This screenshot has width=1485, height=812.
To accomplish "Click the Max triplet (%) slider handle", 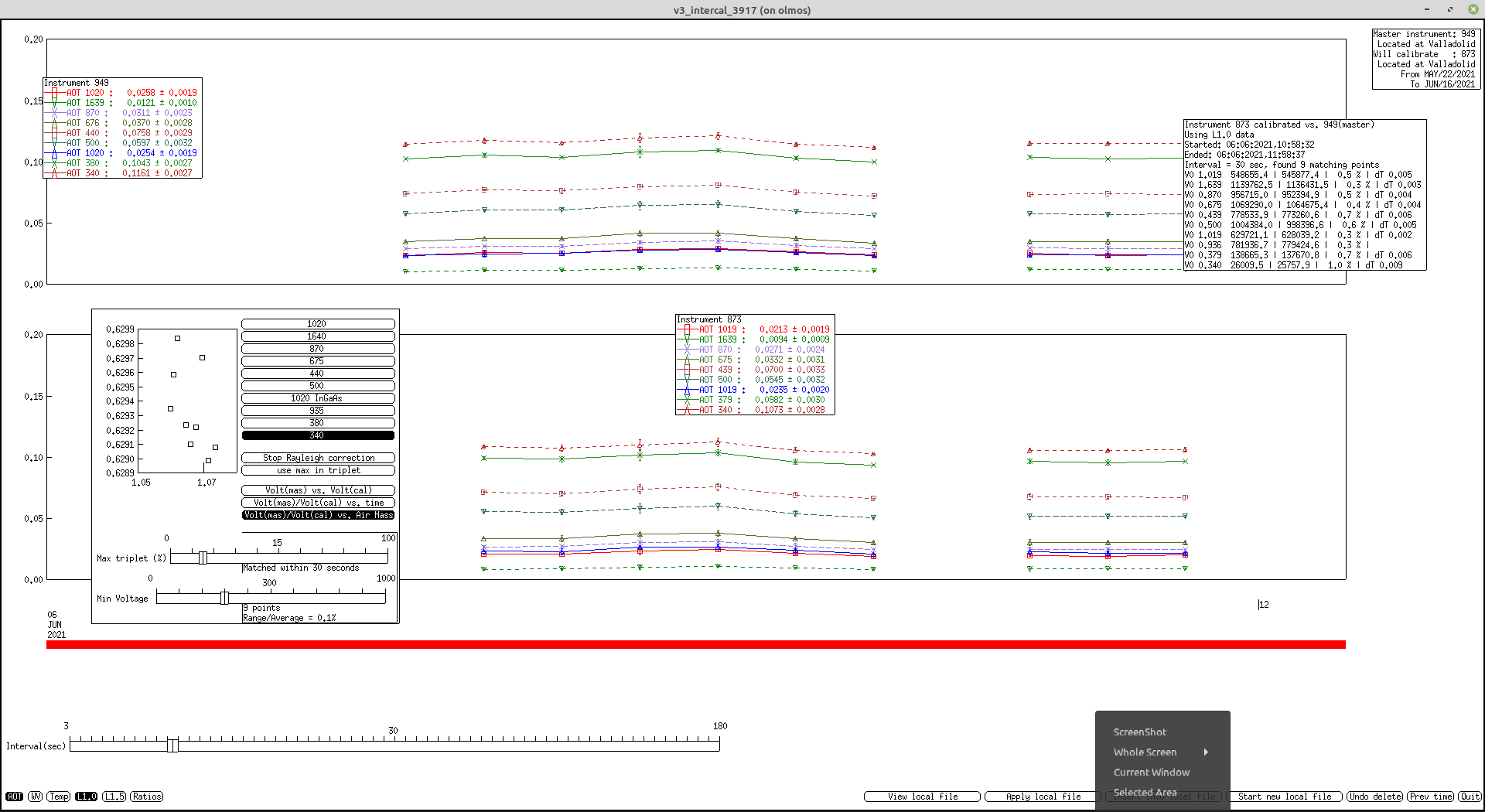I will 203,558.
